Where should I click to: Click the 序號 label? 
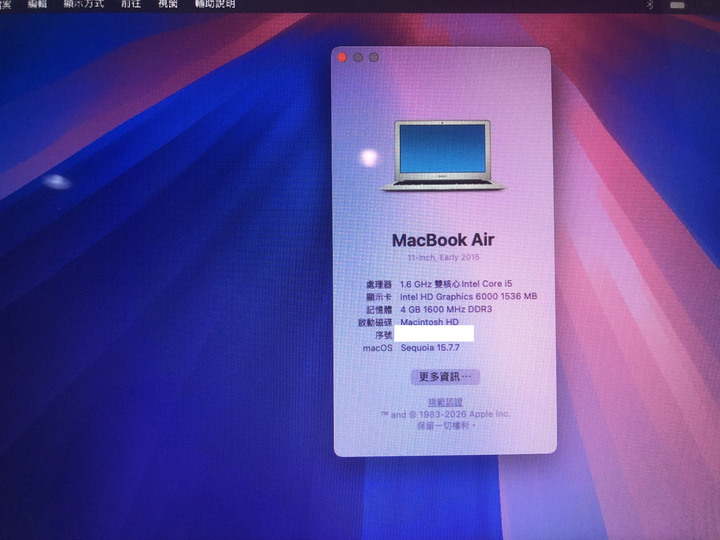(x=384, y=335)
